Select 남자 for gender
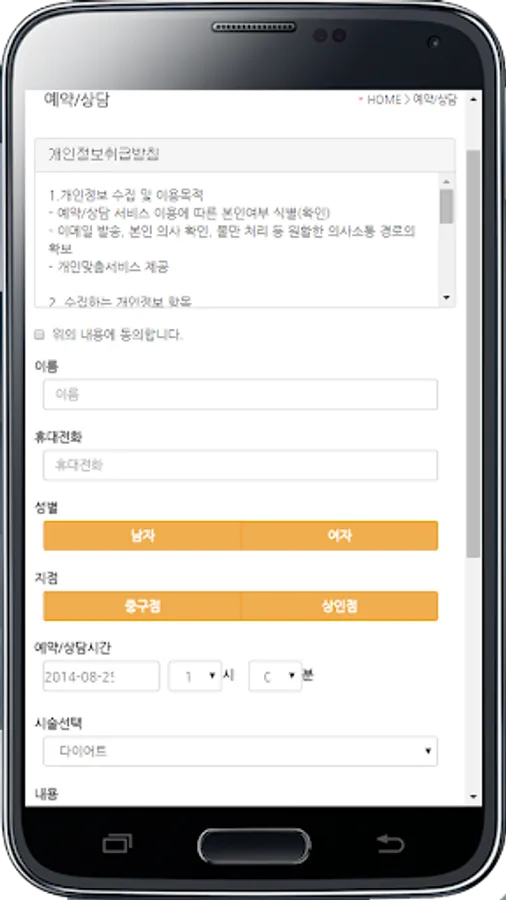 142,536
